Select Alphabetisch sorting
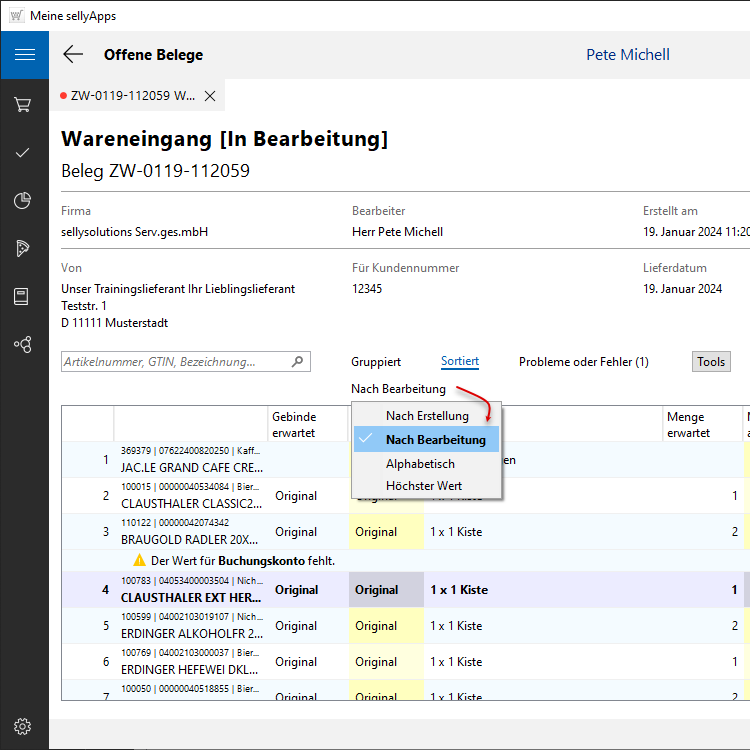 (420, 464)
